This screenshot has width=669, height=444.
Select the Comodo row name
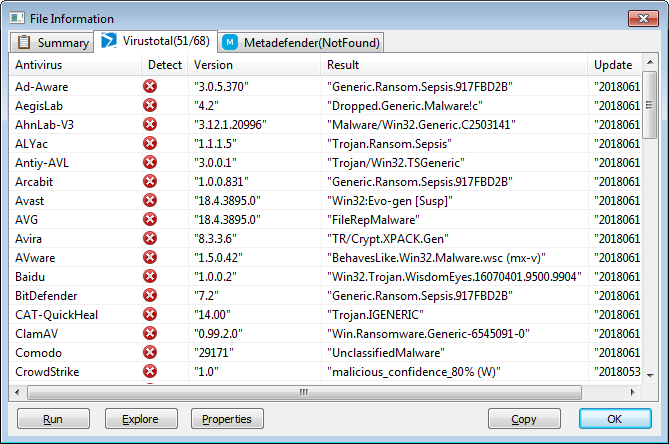38,353
